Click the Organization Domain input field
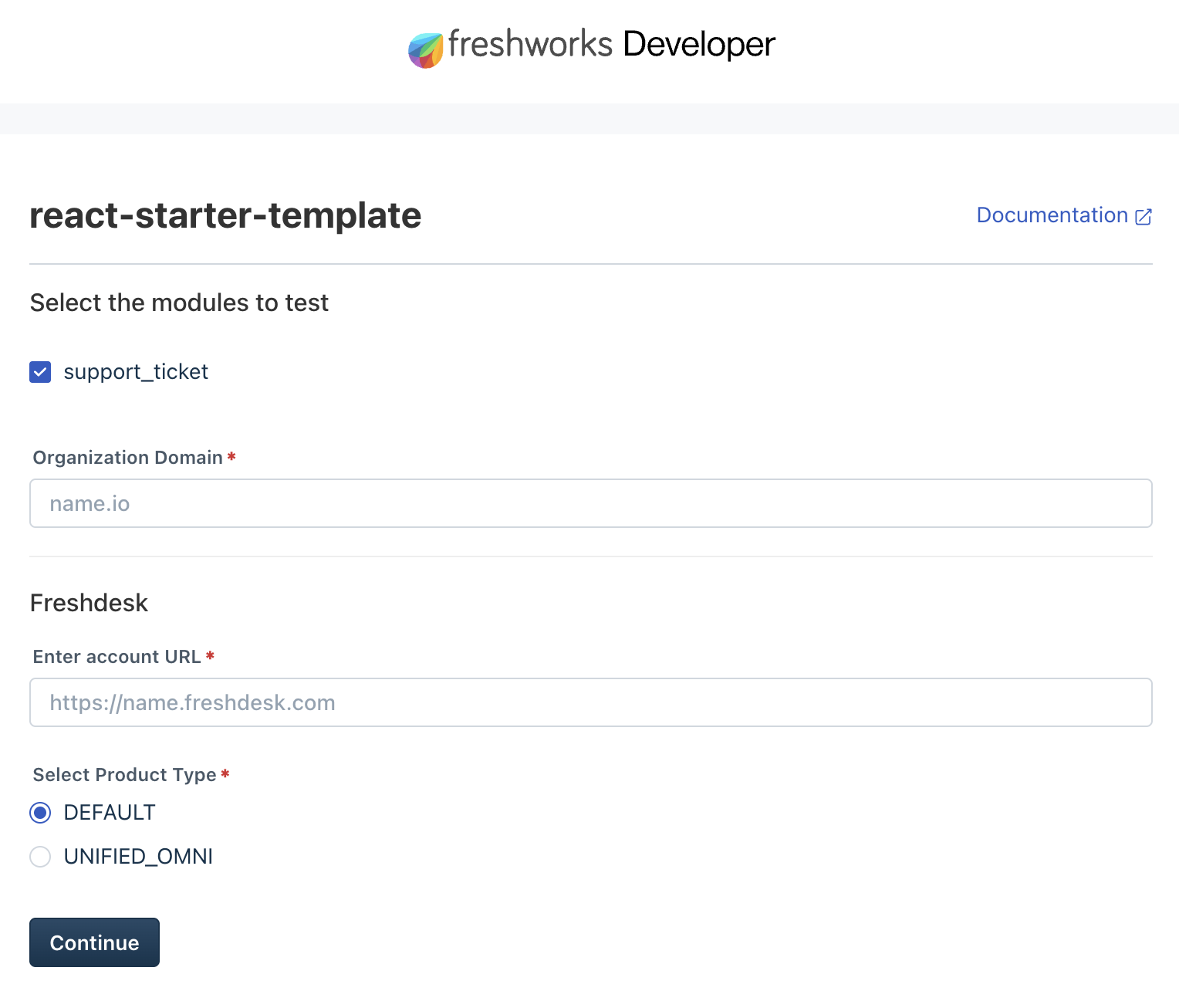1179x1008 pixels. point(590,503)
